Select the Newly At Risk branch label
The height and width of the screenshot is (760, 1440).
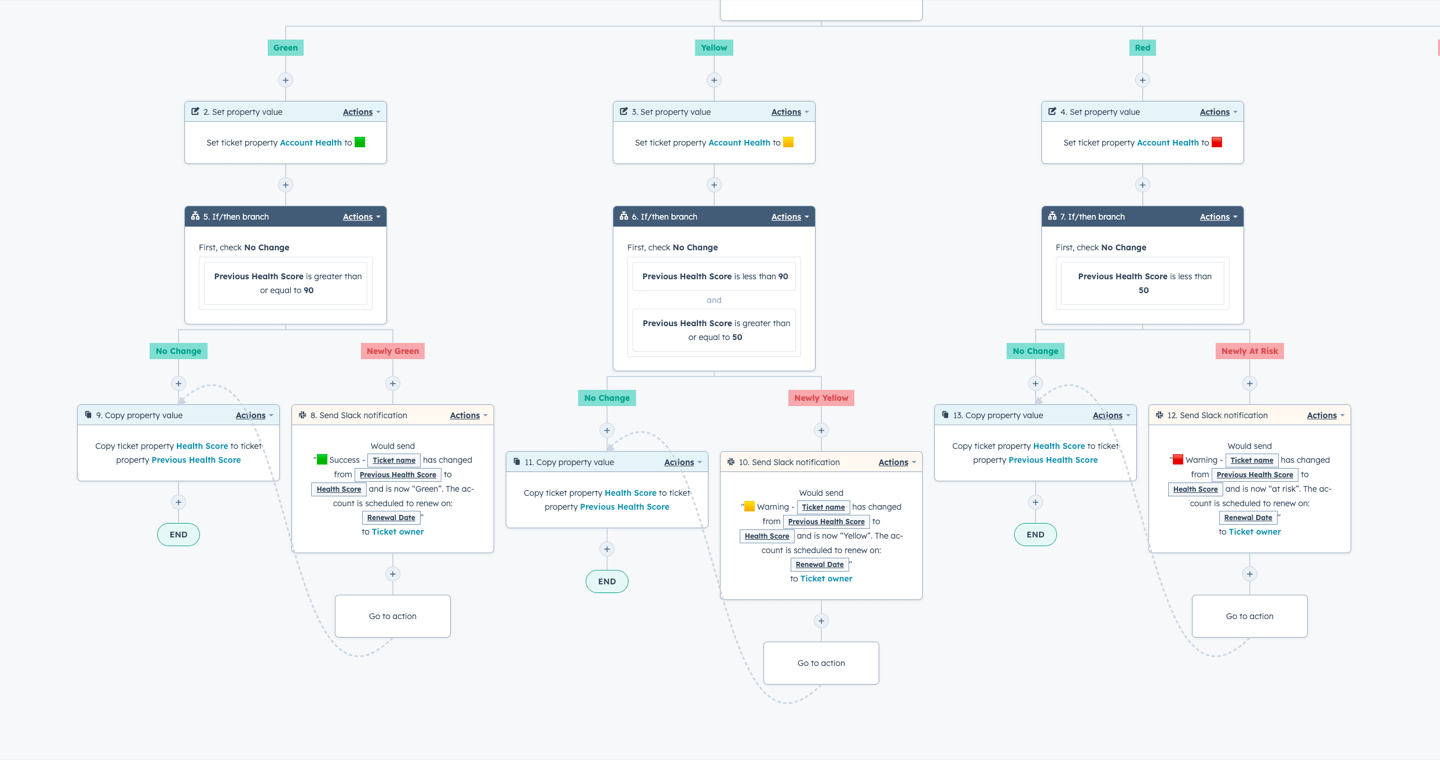(x=1249, y=351)
